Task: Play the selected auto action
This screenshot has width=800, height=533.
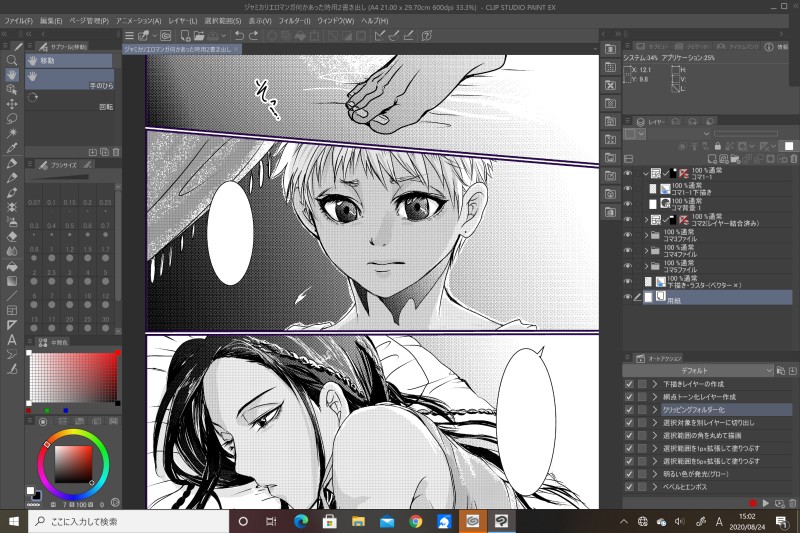Action: pos(765,503)
